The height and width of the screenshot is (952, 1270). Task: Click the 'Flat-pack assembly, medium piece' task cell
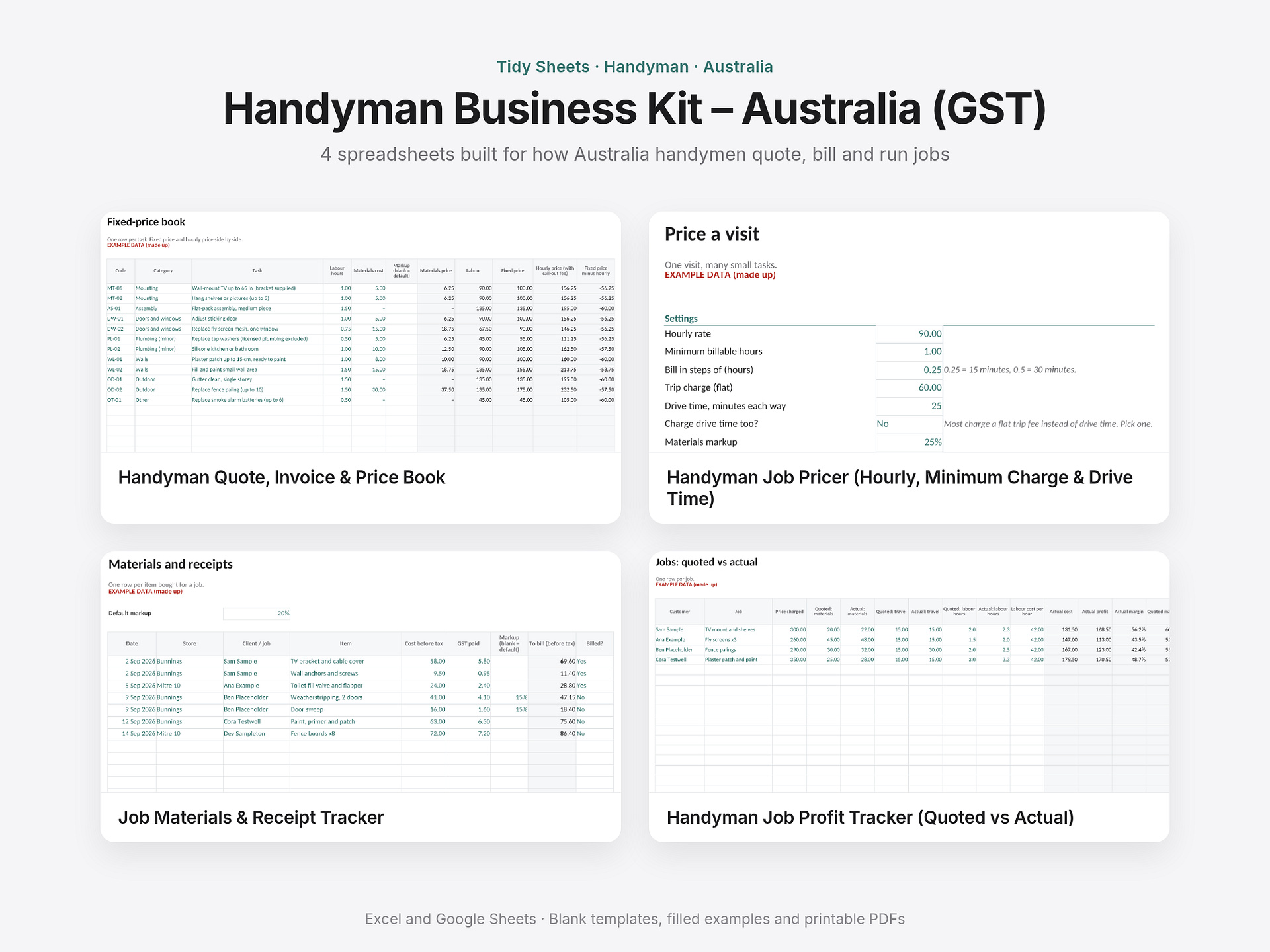(257, 309)
